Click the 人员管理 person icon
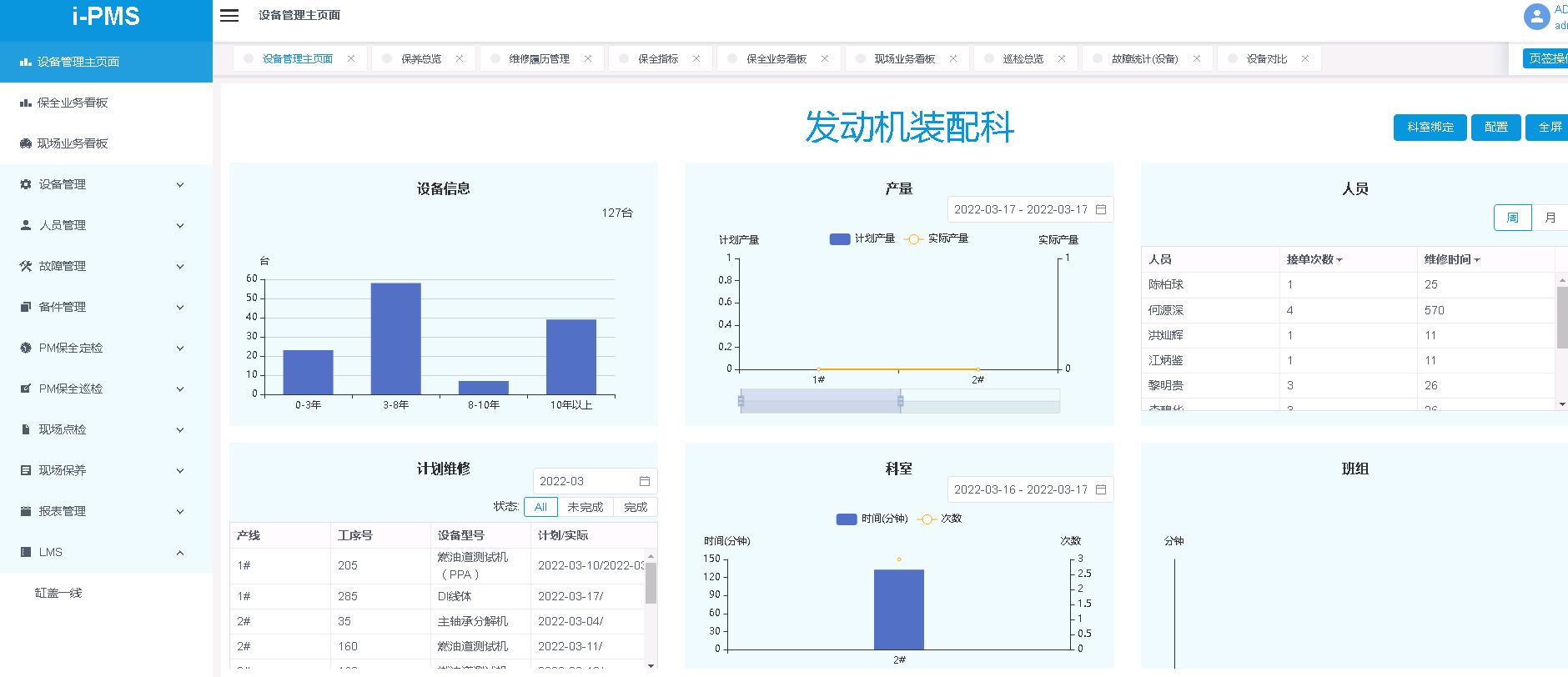 (26, 225)
